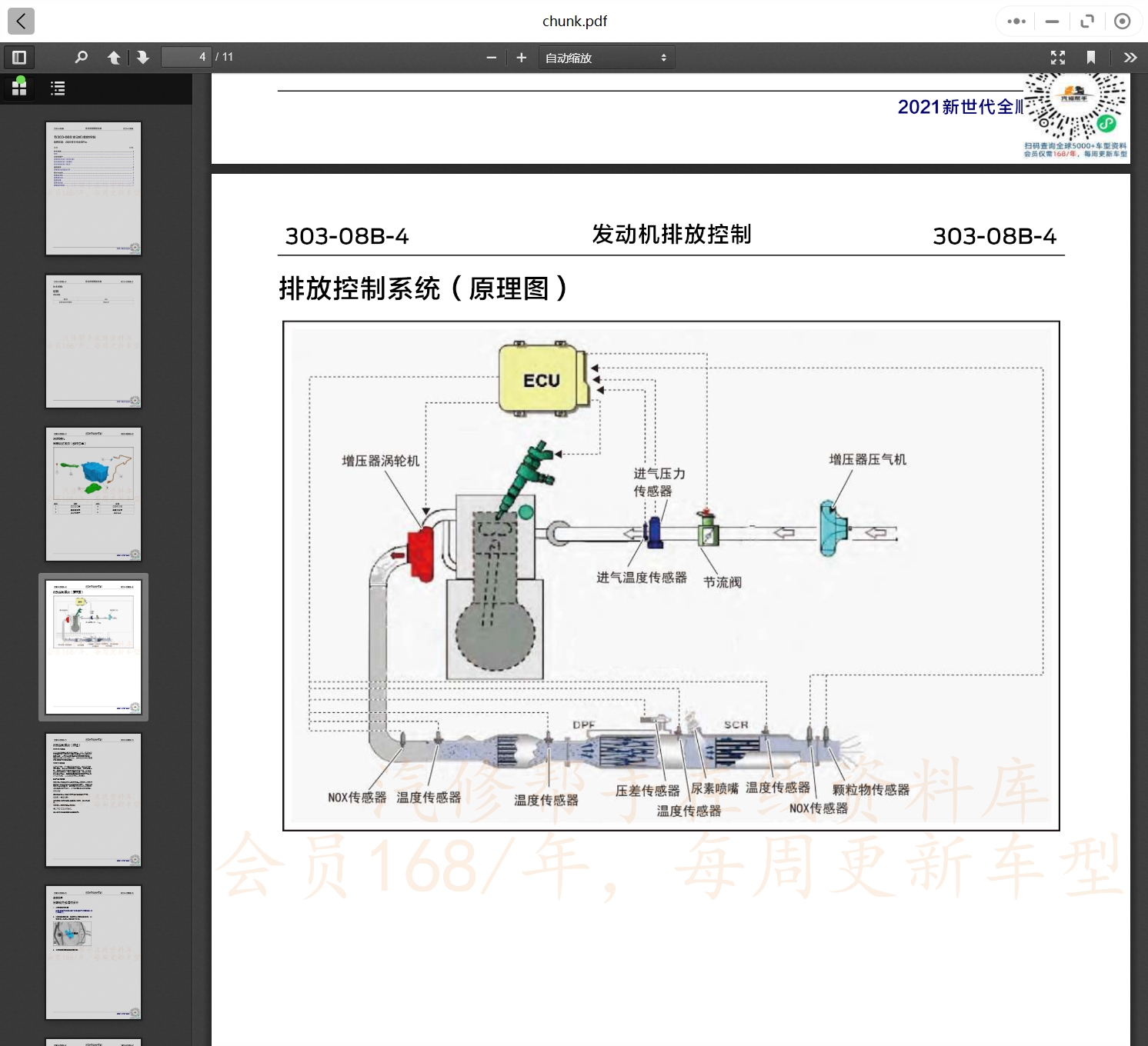1148x1046 pixels.
Task: Switch to document outline view
Action: (x=58, y=88)
